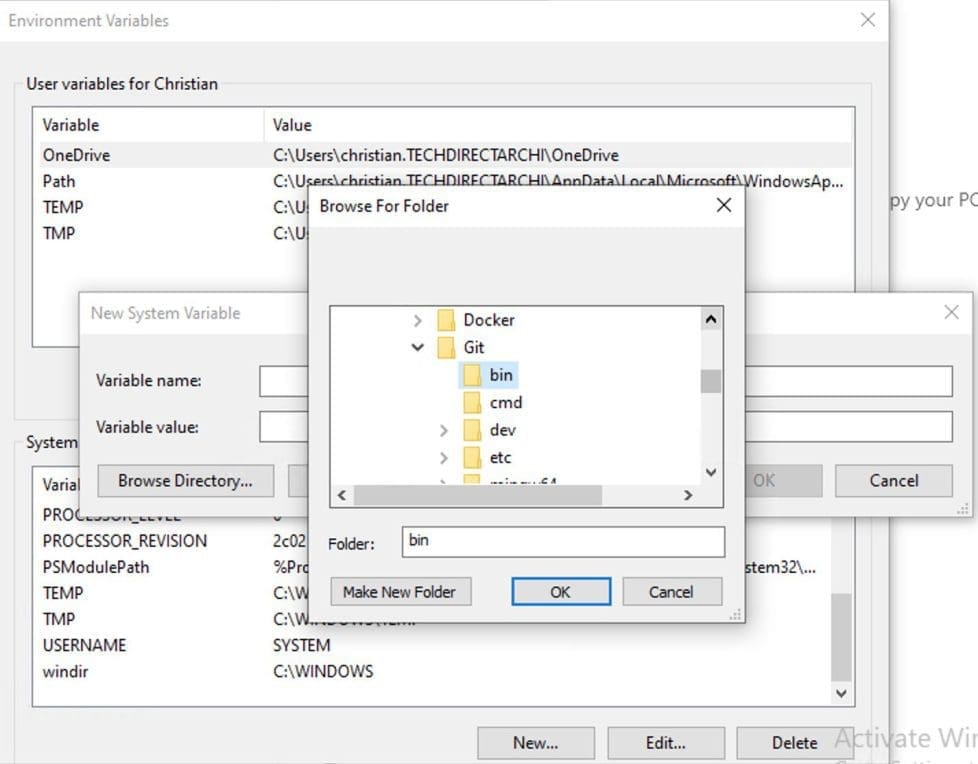The width and height of the screenshot is (978, 764).
Task: Collapse the Git folder tree node
Action: point(418,348)
